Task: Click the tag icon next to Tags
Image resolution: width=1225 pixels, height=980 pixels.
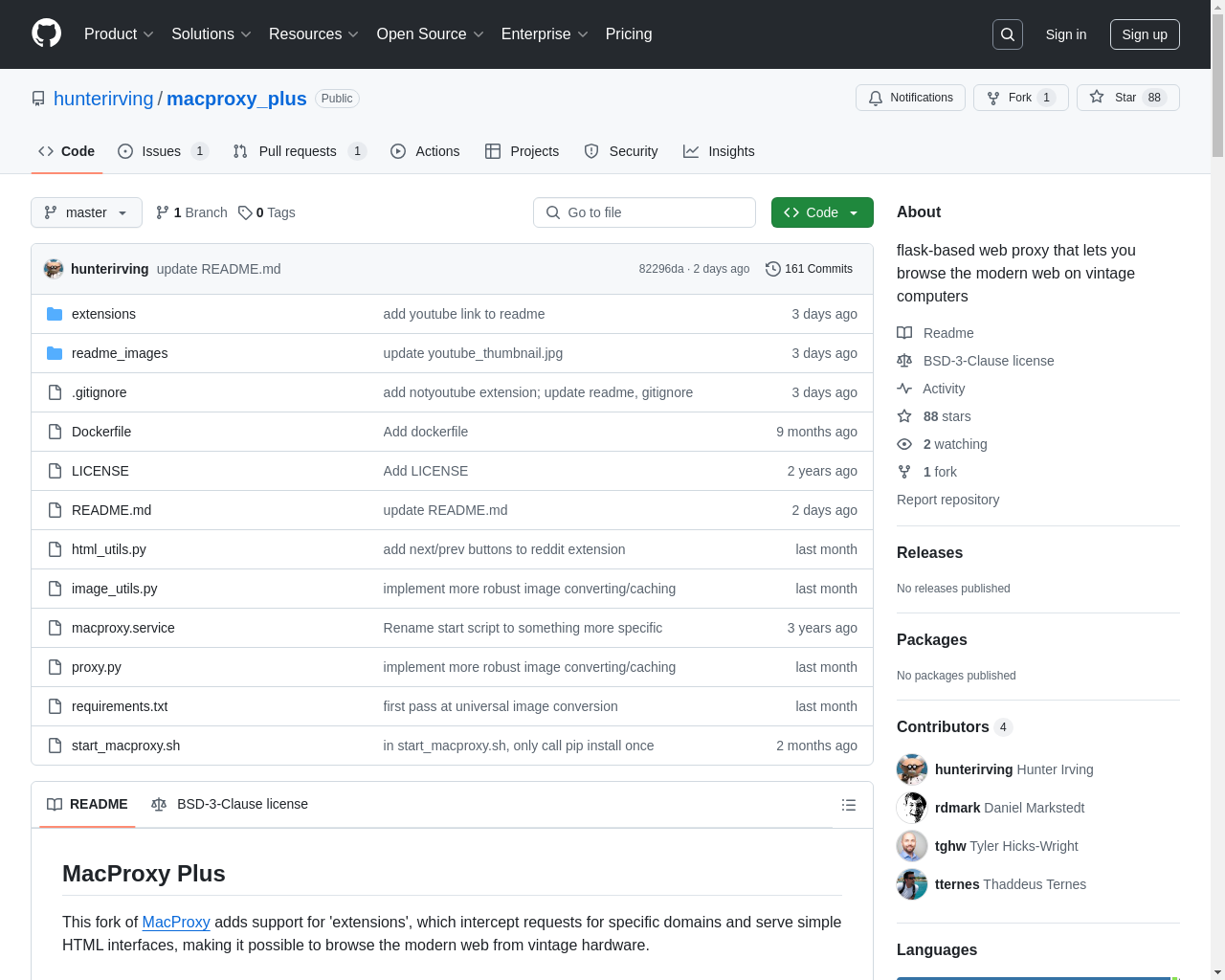Action: (245, 212)
